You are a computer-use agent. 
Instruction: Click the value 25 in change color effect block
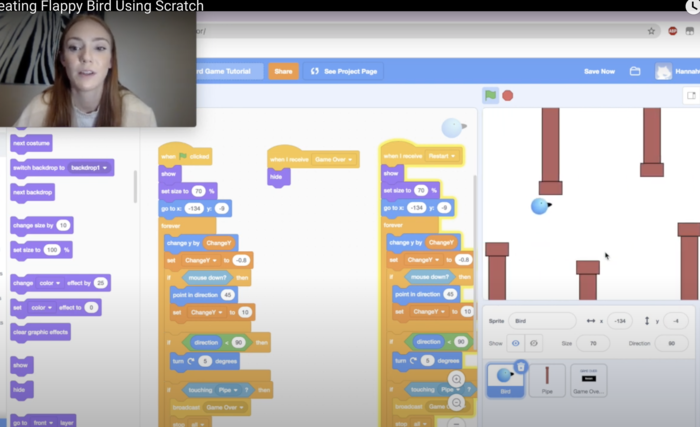(100, 283)
